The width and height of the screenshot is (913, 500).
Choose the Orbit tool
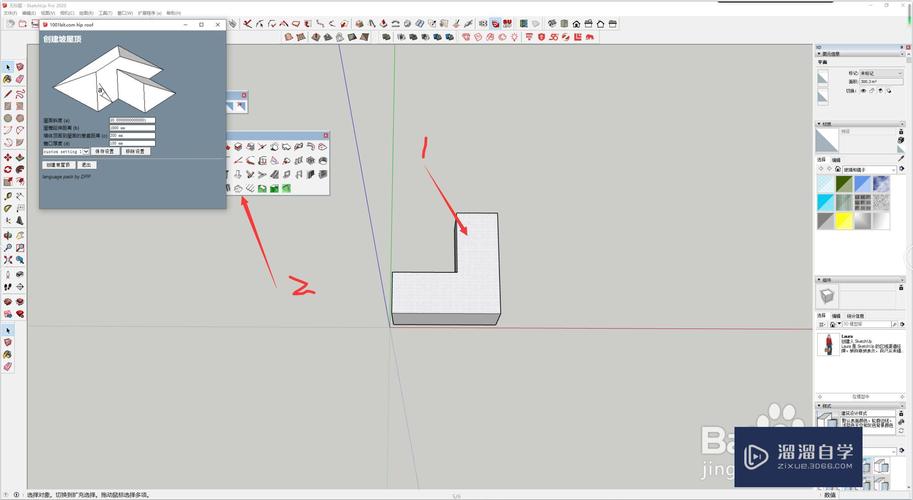8,235
